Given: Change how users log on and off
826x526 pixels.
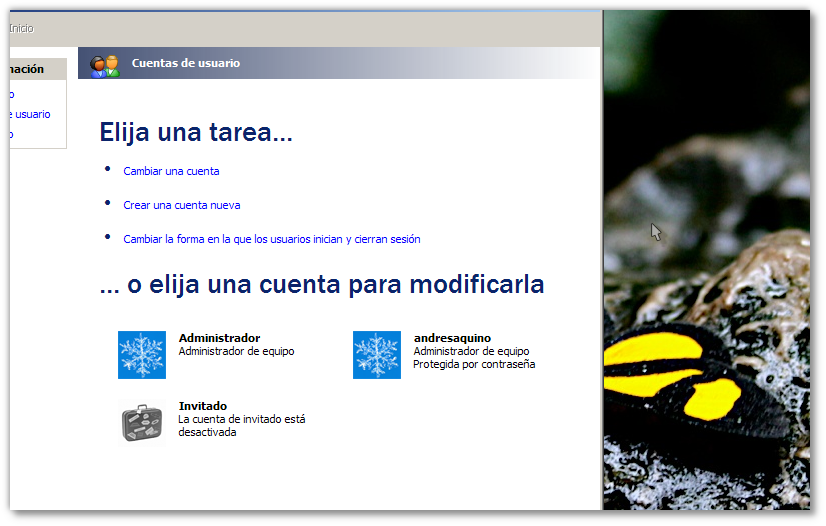Looking at the screenshot, I should (272, 239).
